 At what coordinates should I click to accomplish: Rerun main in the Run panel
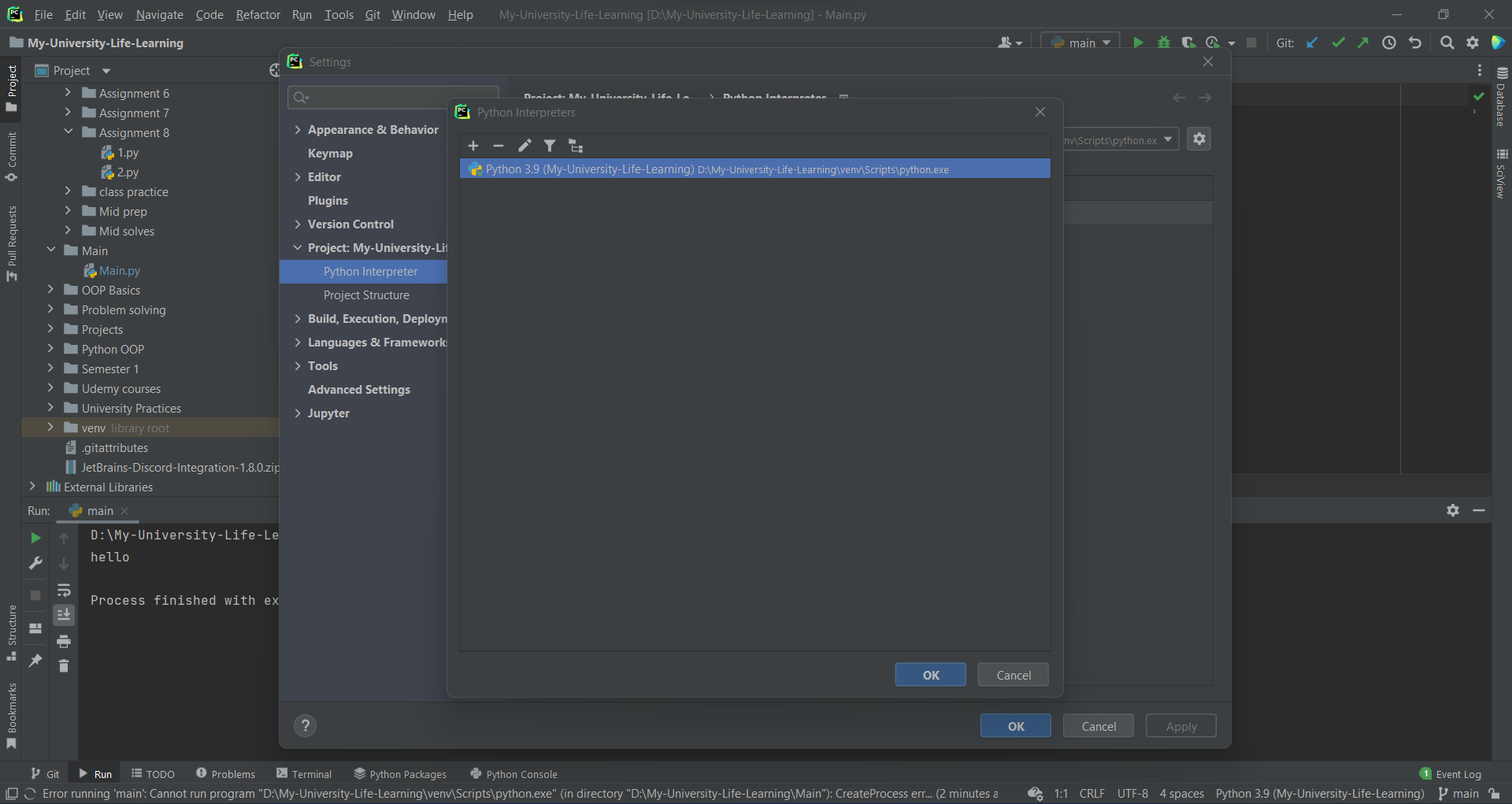pos(35,538)
